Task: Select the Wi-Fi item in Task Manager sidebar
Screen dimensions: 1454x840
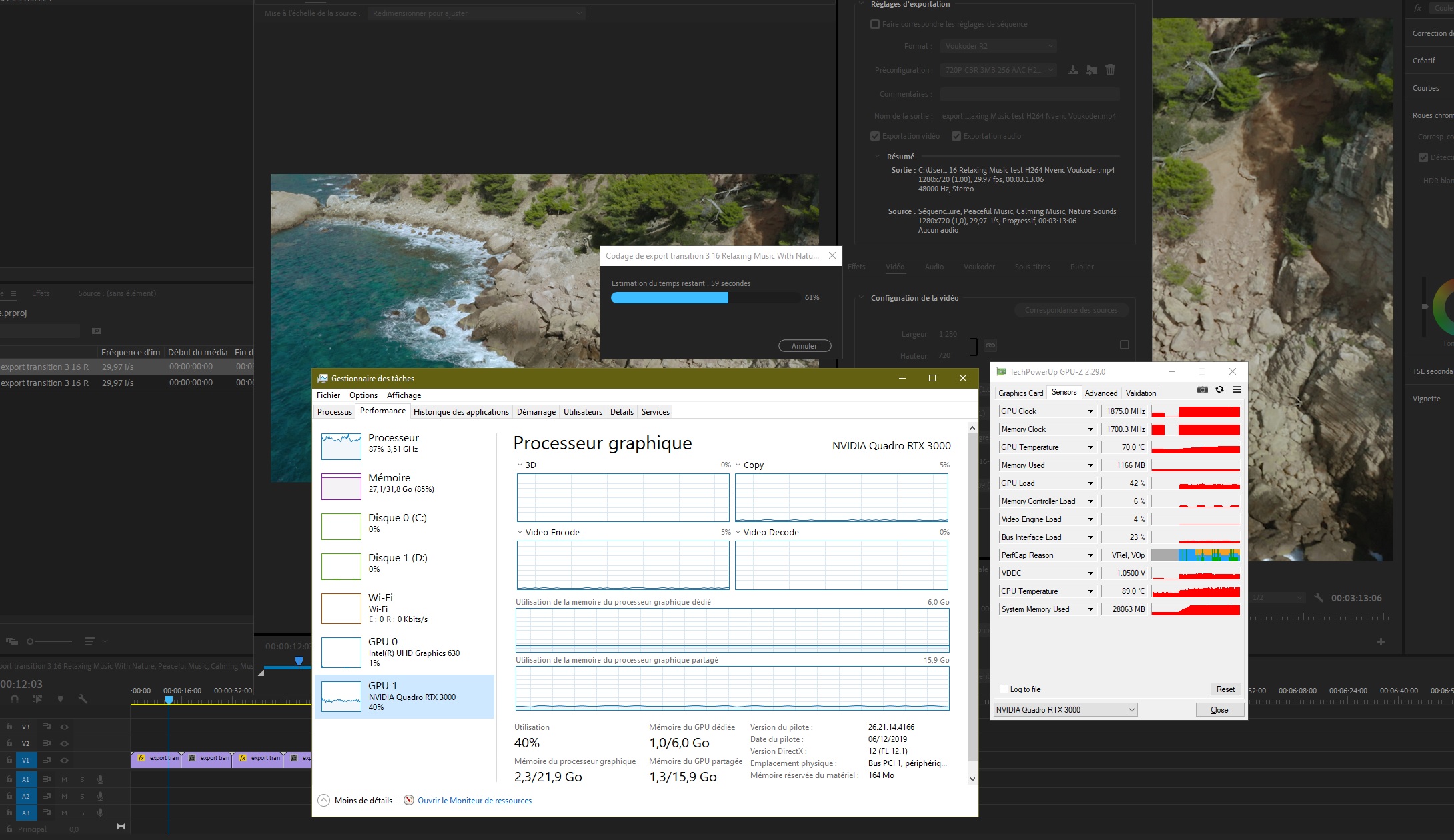Action: tap(405, 608)
